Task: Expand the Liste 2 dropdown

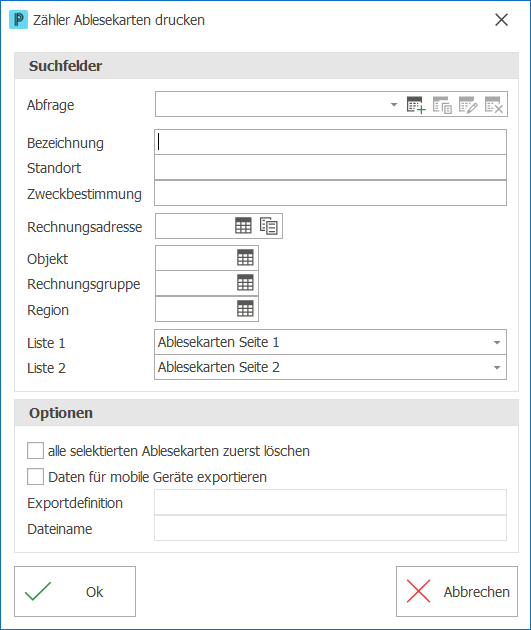Action: (x=497, y=367)
